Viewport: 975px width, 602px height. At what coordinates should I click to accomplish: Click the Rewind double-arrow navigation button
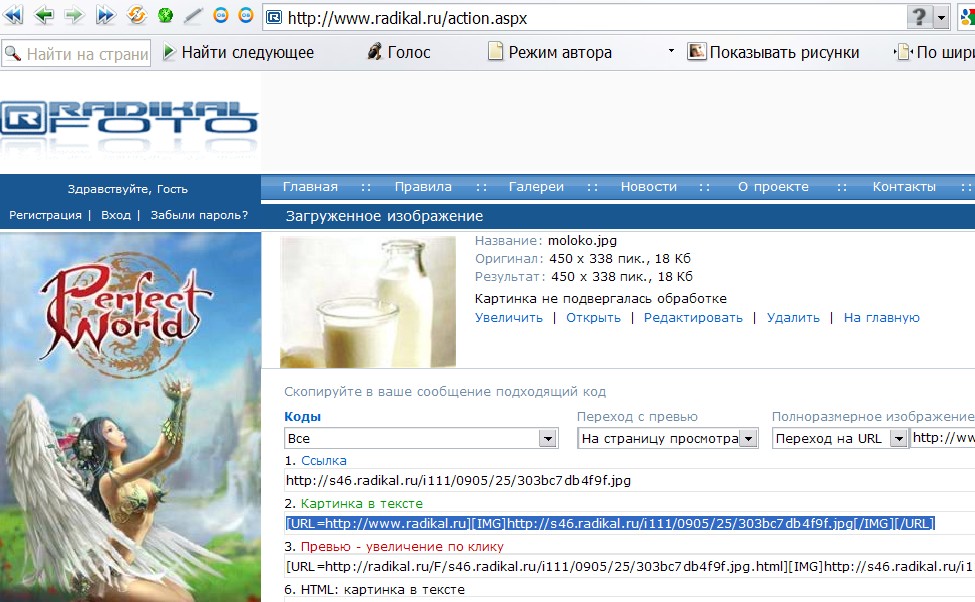click(14, 15)
